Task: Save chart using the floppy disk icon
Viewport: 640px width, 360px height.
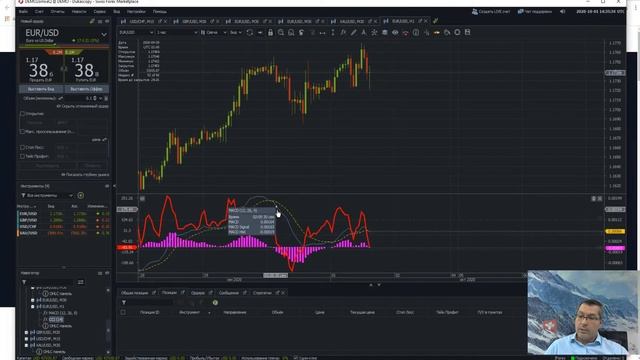Action: pyautogui.click(x=468, y=32)
